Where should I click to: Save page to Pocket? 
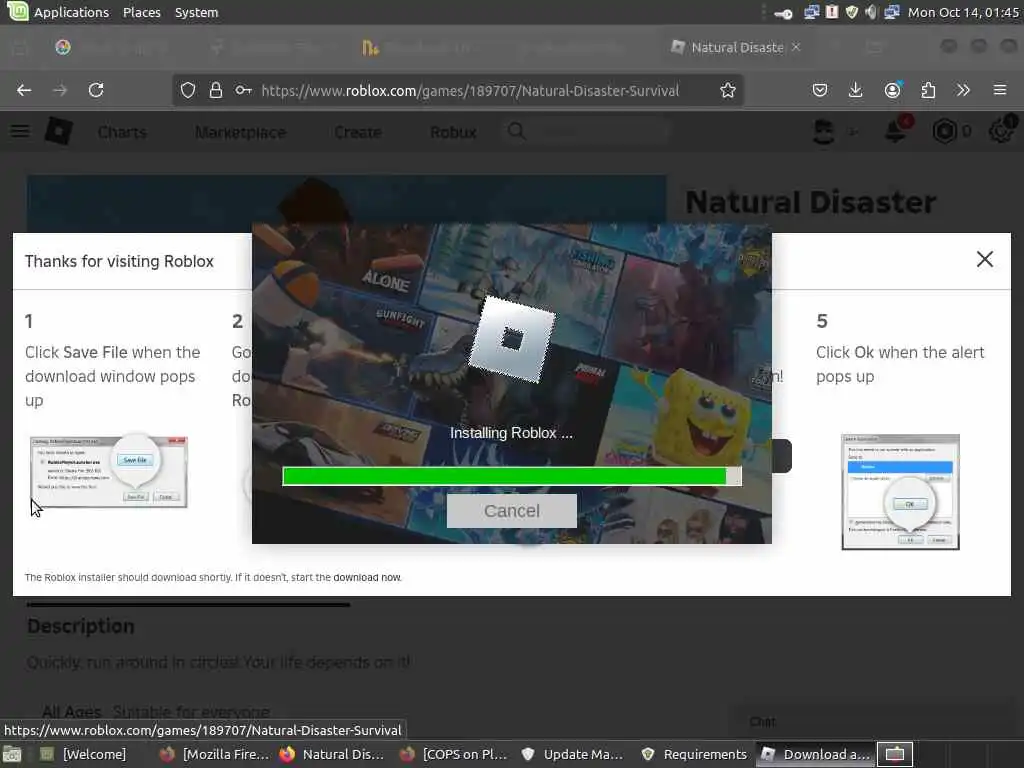coord(820,90)
